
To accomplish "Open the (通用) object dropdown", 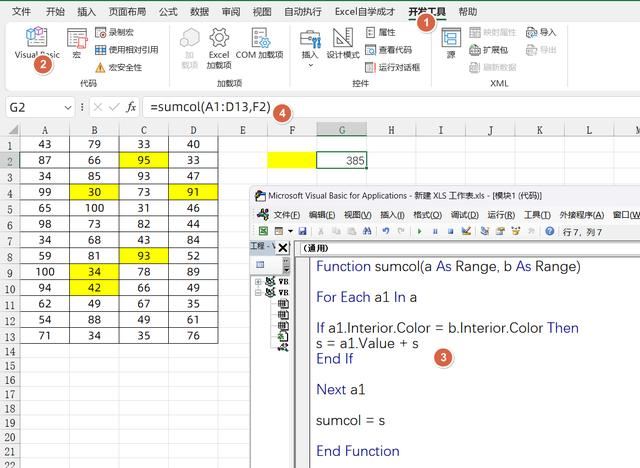I will pos(469,248).
